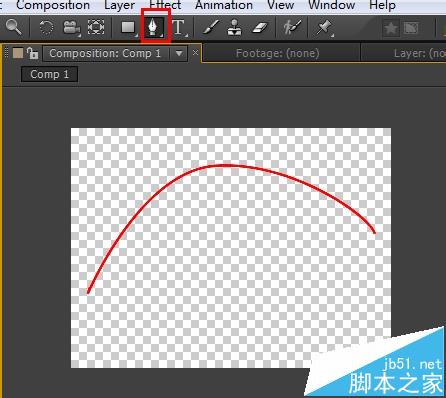Open the Animation menu
This screenshot has height=398, width=446.
click(224, 5)
